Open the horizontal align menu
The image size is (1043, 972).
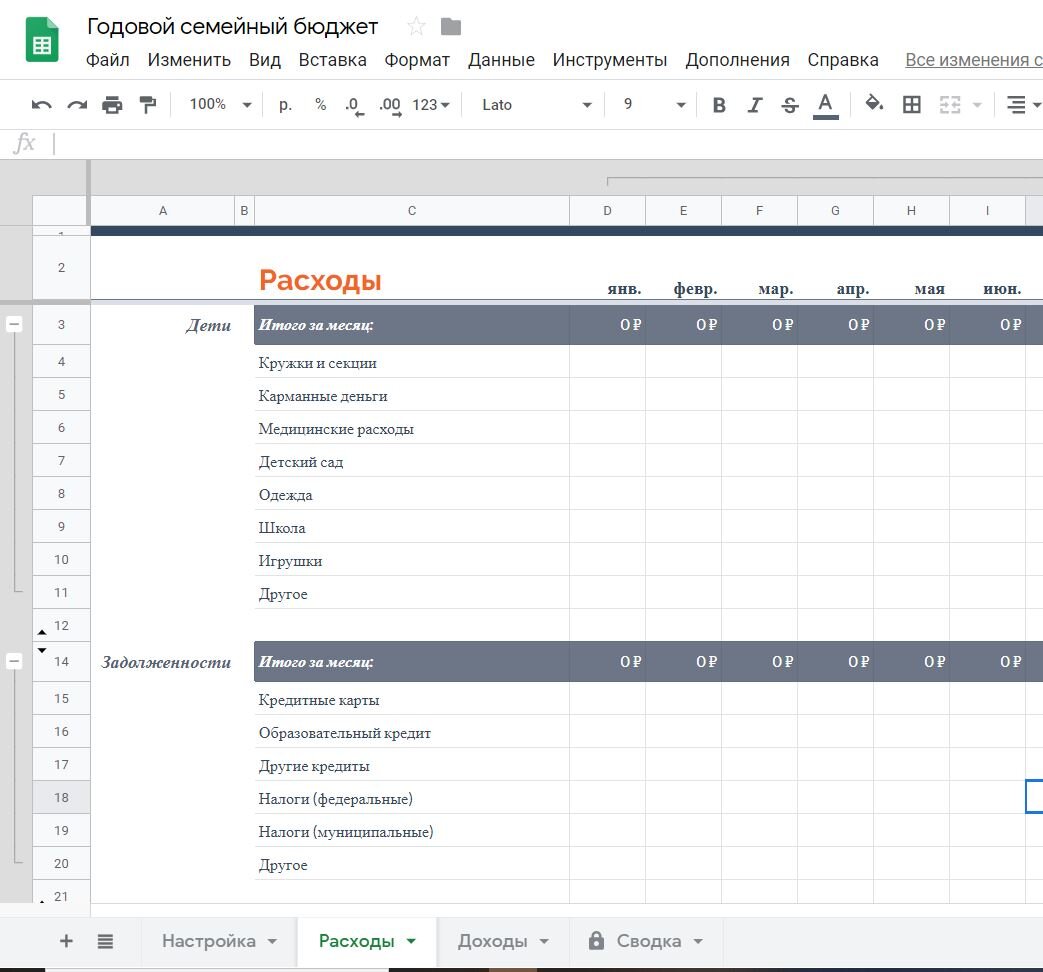pos(1022,105)
